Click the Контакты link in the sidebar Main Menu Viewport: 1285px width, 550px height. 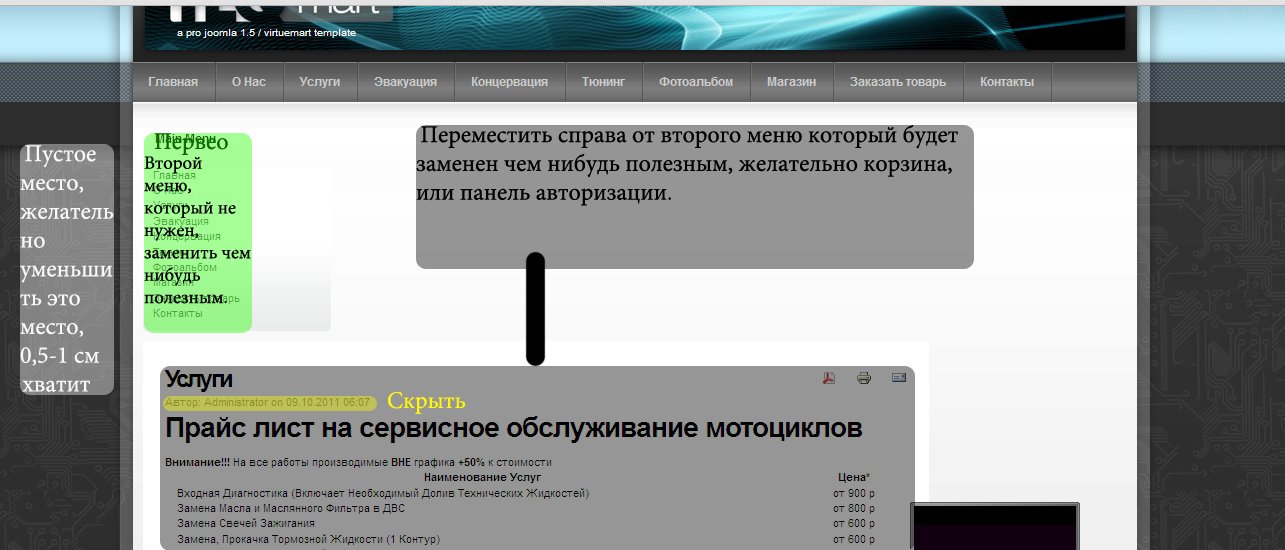point(178,313)
